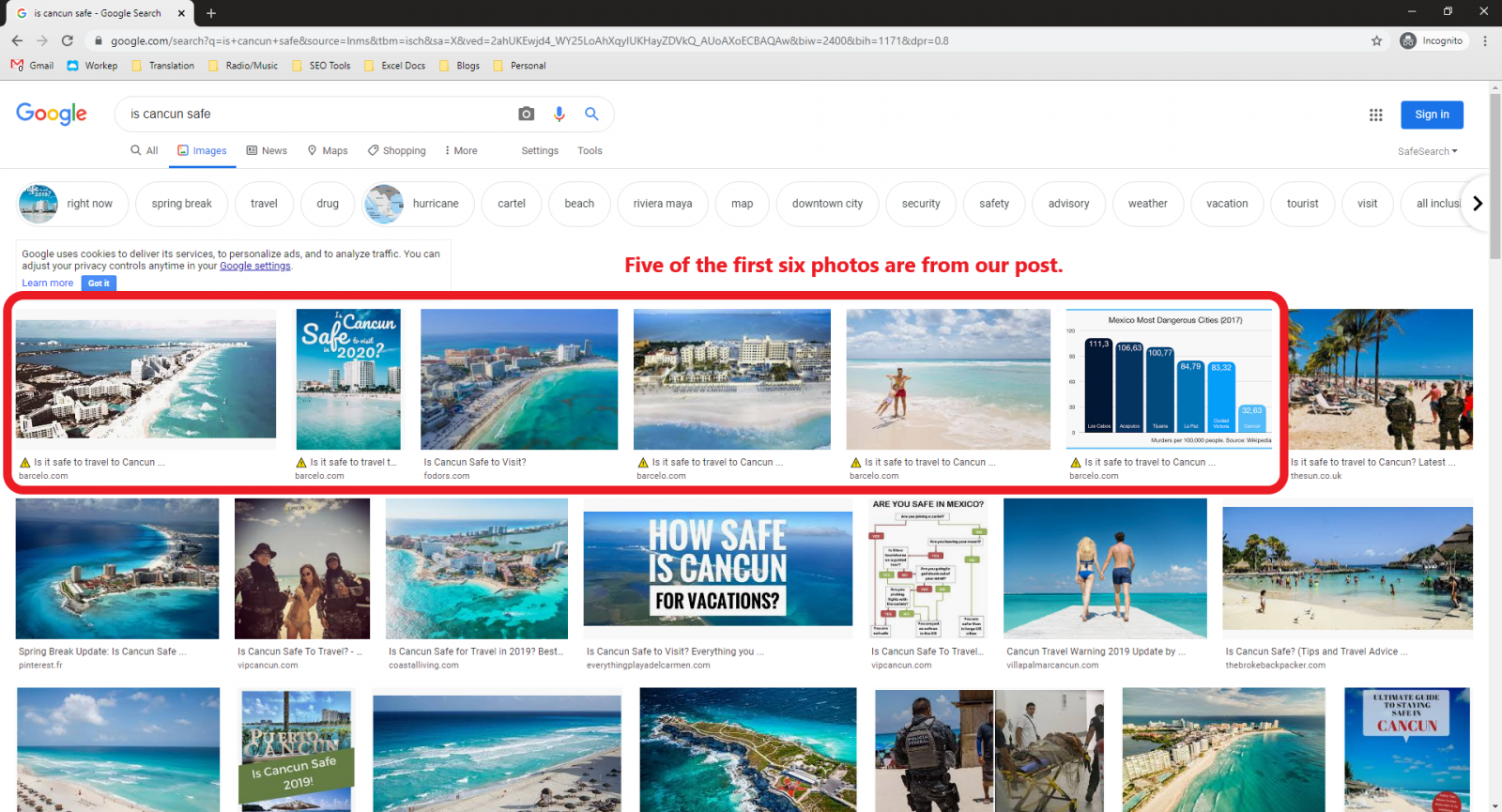Open the 'Safe Cancun 2020' barcelo image
This screenshot has height=812, width=1502.
pos(348,379)
